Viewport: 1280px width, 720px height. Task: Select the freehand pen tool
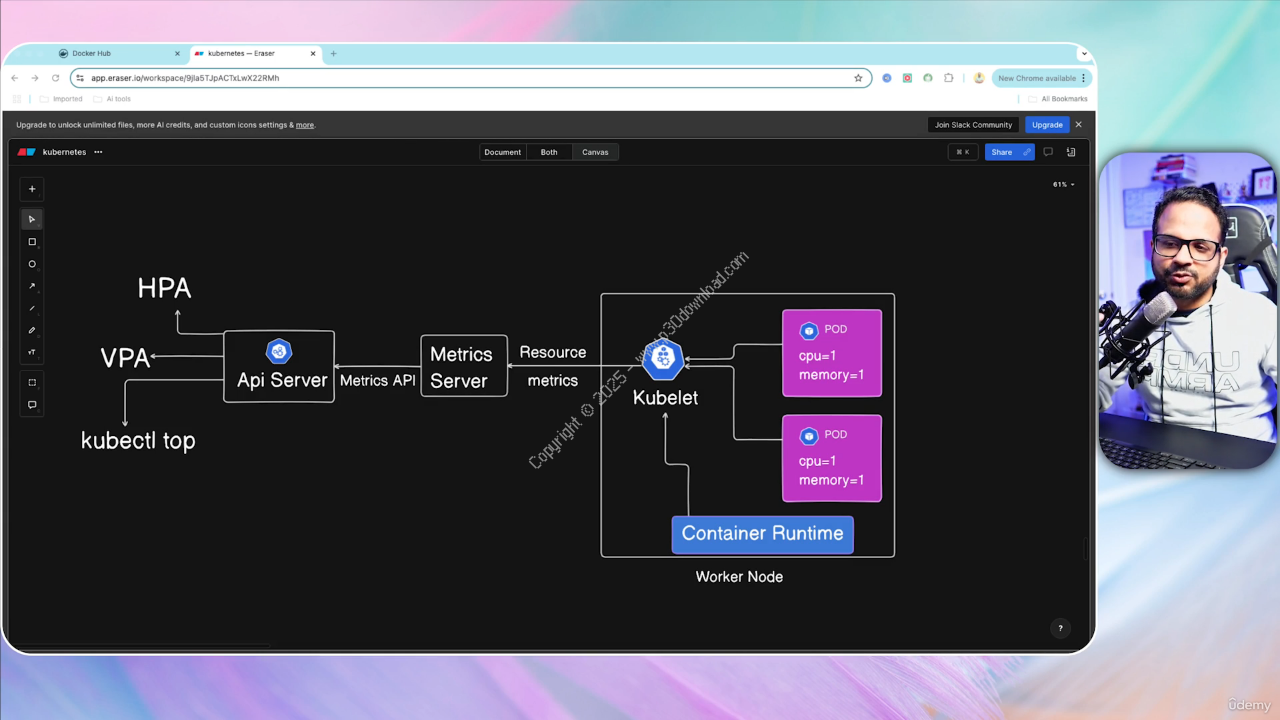pyautogui.click(x=32, y=330)
